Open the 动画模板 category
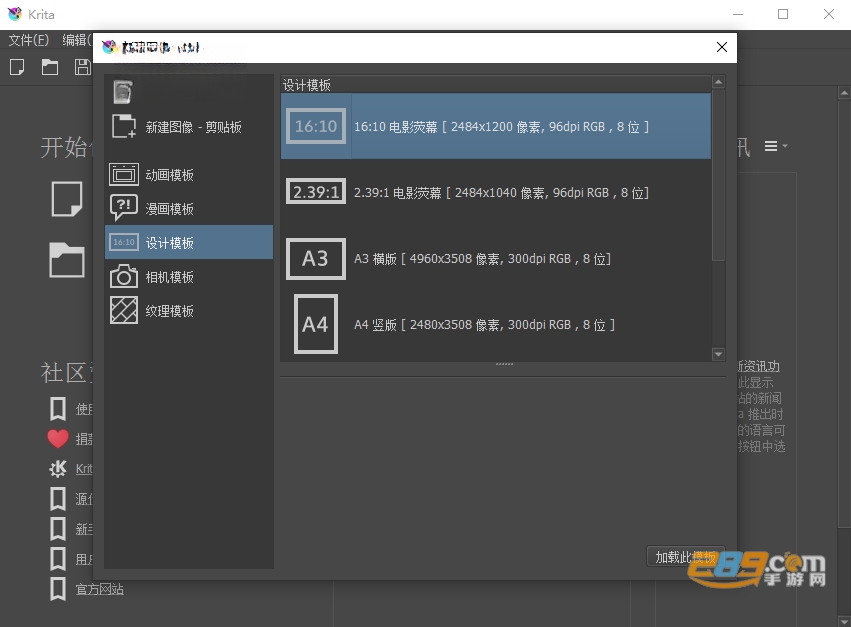Viewport: 851px width, 627px height. (x=189, y=175)
